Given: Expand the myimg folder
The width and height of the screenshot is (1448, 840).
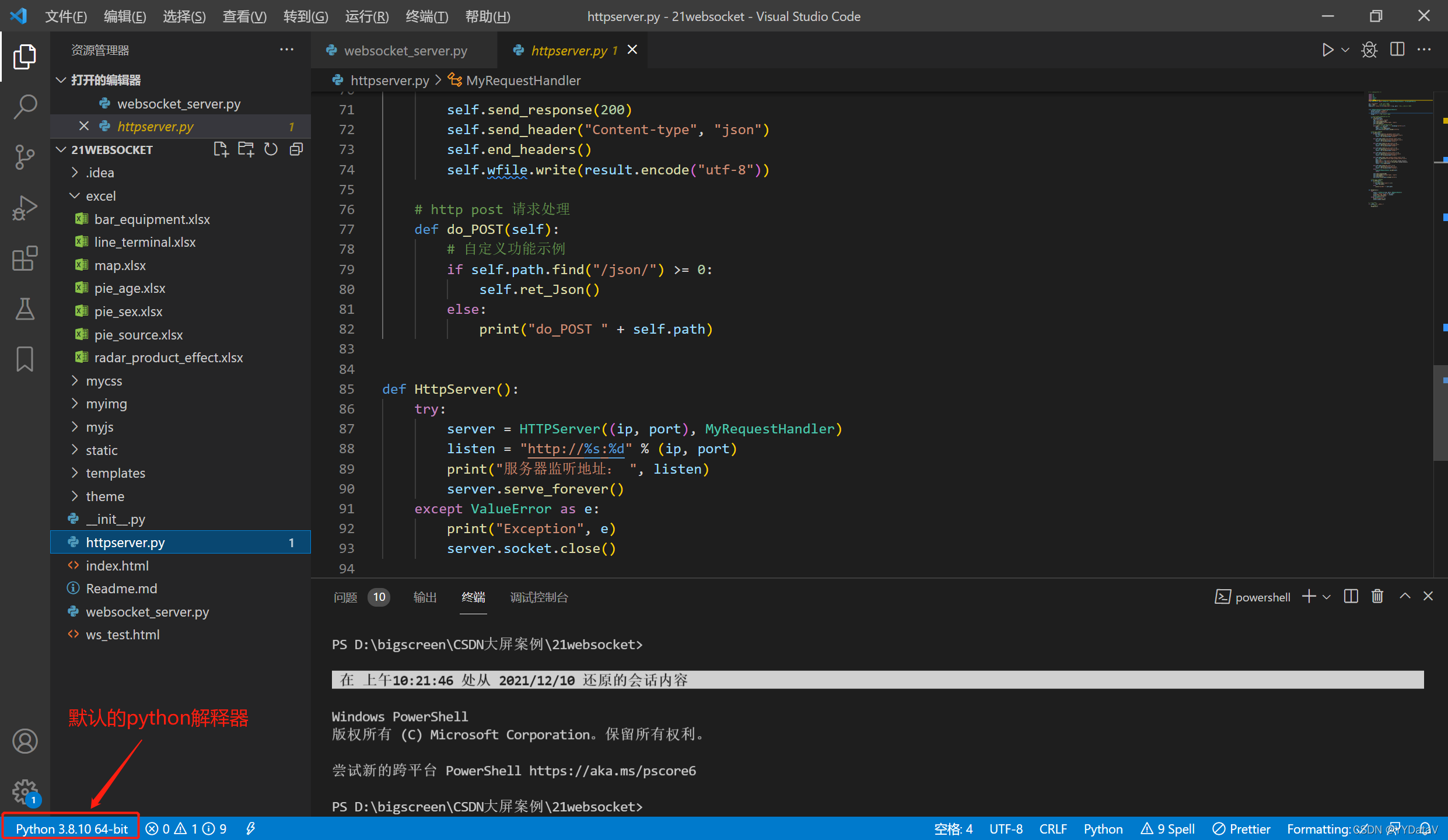Looking at the screenshot, I should coord(75,403).
